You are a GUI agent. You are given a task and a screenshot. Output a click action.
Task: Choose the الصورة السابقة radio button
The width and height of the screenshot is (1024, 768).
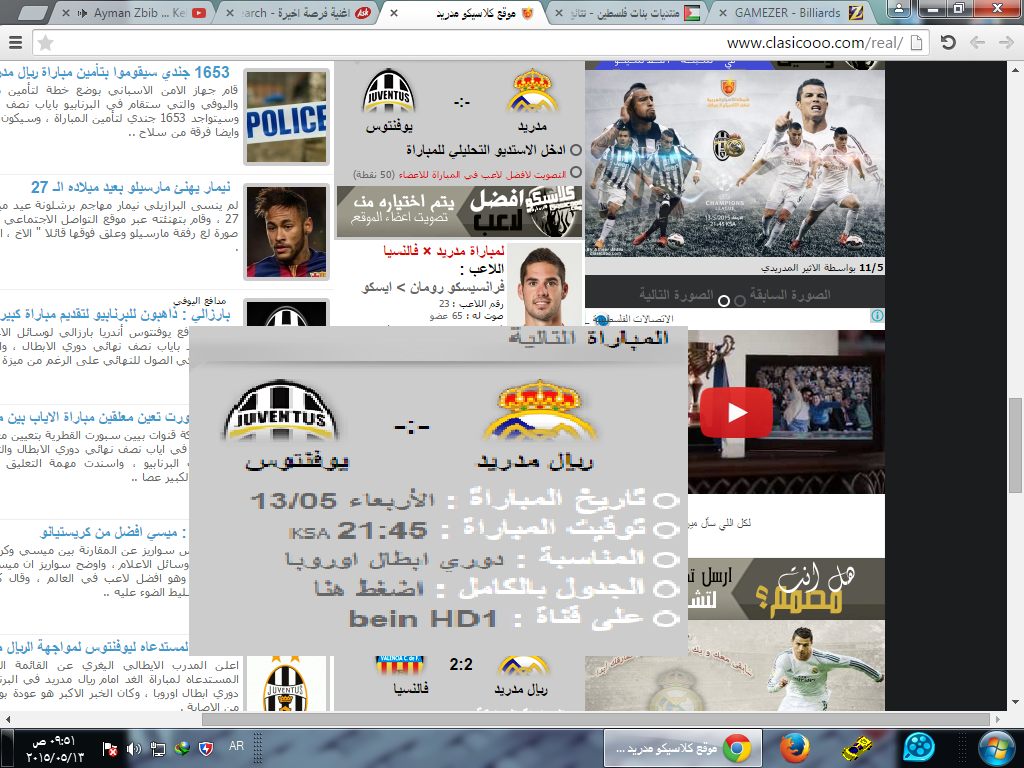[740, 301]
